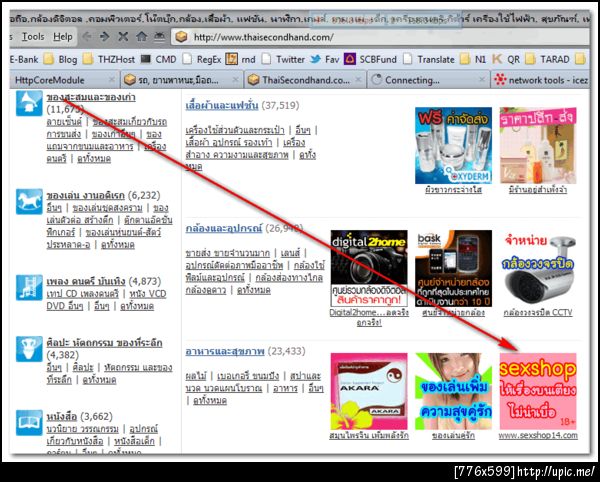This screenshot has width=600, height=482.
Task: Open อาหารและสุขภาพ category heading
Action: pyautogui.click(x=225, y=352)
